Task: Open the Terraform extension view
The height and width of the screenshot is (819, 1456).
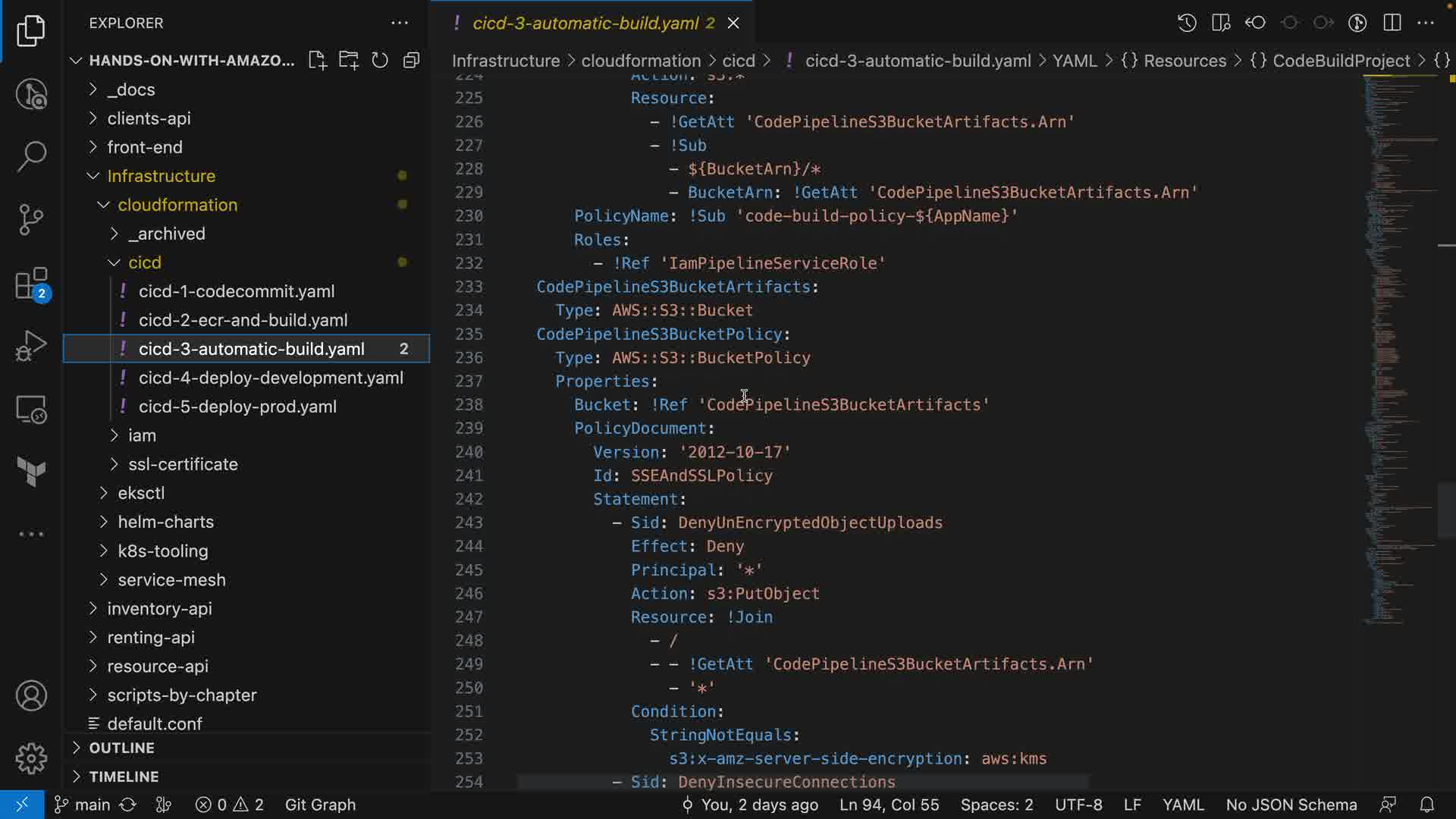Action: point(31,472)
